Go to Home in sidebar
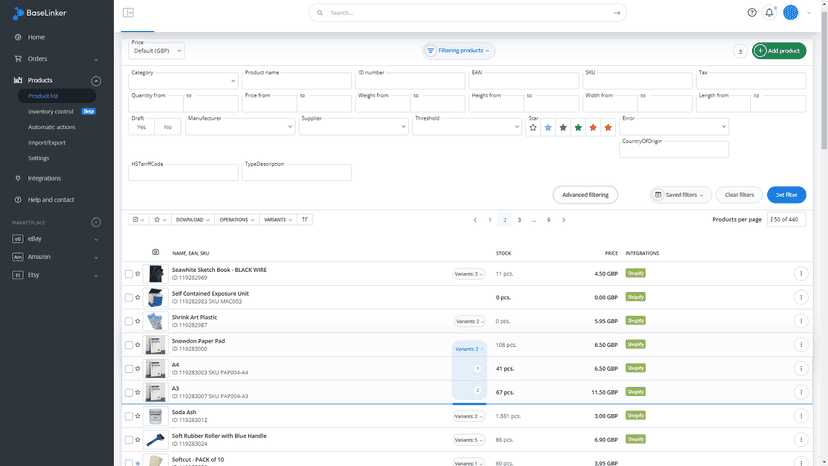Screen dimensions: 828x466 click(36, 37)
